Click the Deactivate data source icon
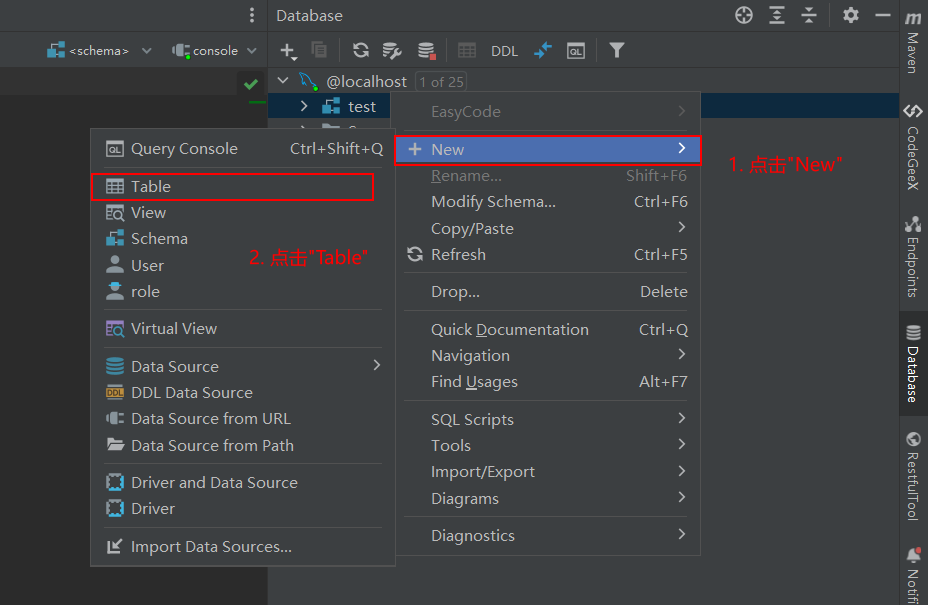928x605 pixels. click(427, 51)
